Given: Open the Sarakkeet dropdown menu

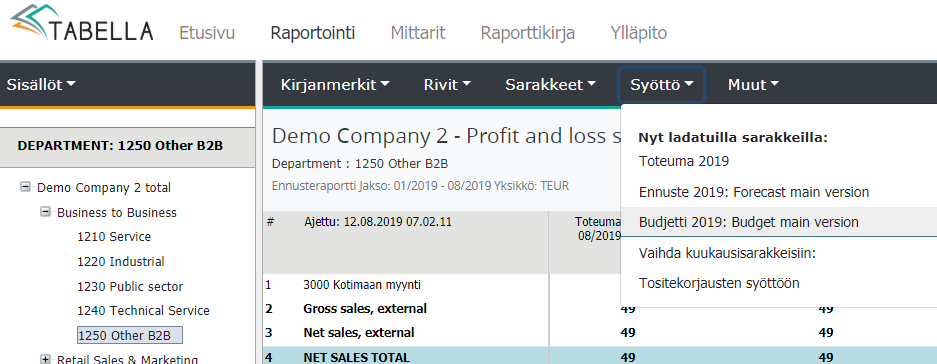Looking at the screenshot, I should [x=550, y=85].
